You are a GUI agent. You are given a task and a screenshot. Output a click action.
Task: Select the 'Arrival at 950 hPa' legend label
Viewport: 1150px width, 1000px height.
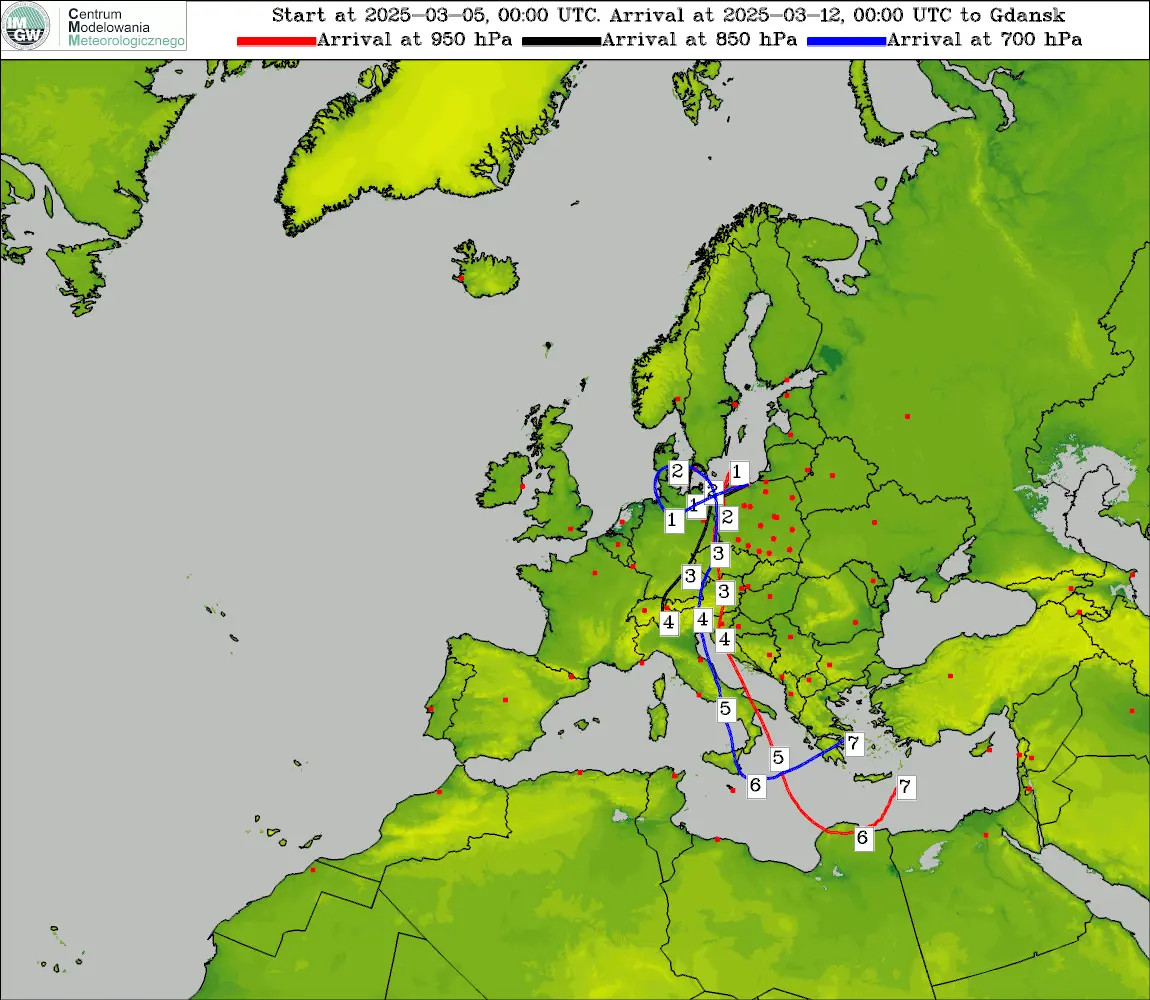[x=414, y=40]
